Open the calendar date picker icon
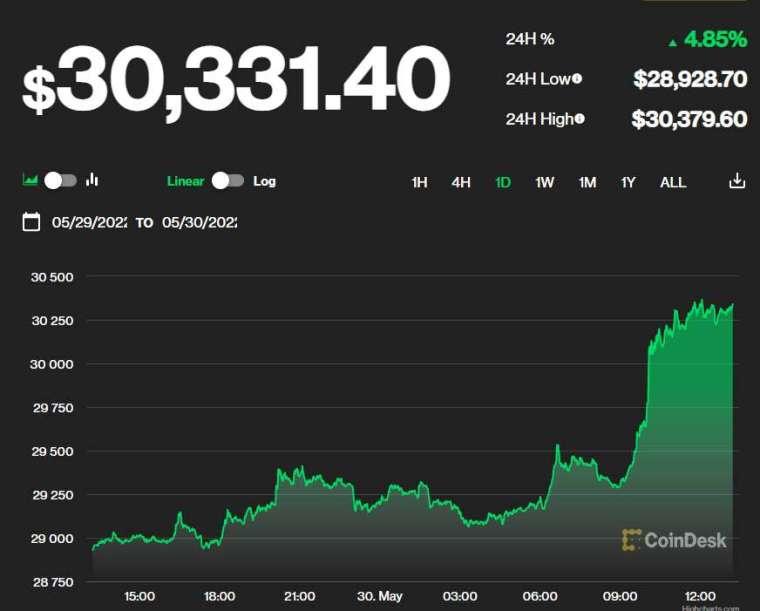This screenshot has height=611, width=760. tap(31, 222)
